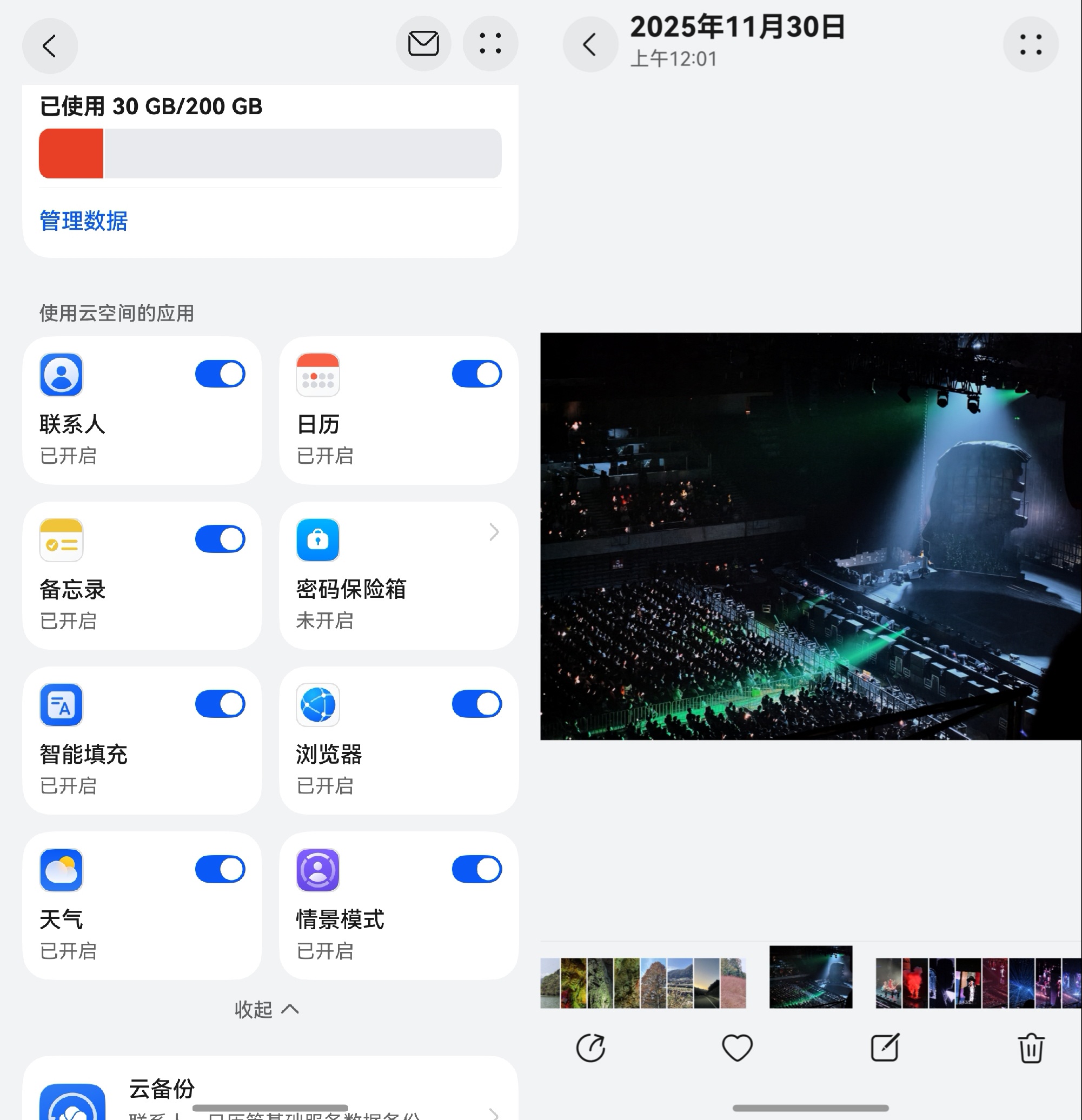
Task: Select the red stage photo thumbnail
Action: pos(915,983)
